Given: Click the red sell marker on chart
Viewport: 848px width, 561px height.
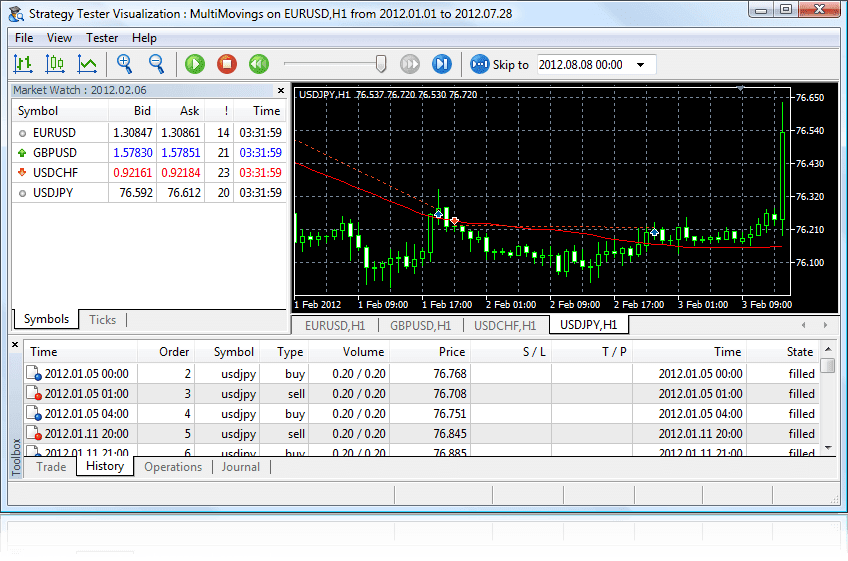Looking at the screenshot, I should tap(454, 221).
